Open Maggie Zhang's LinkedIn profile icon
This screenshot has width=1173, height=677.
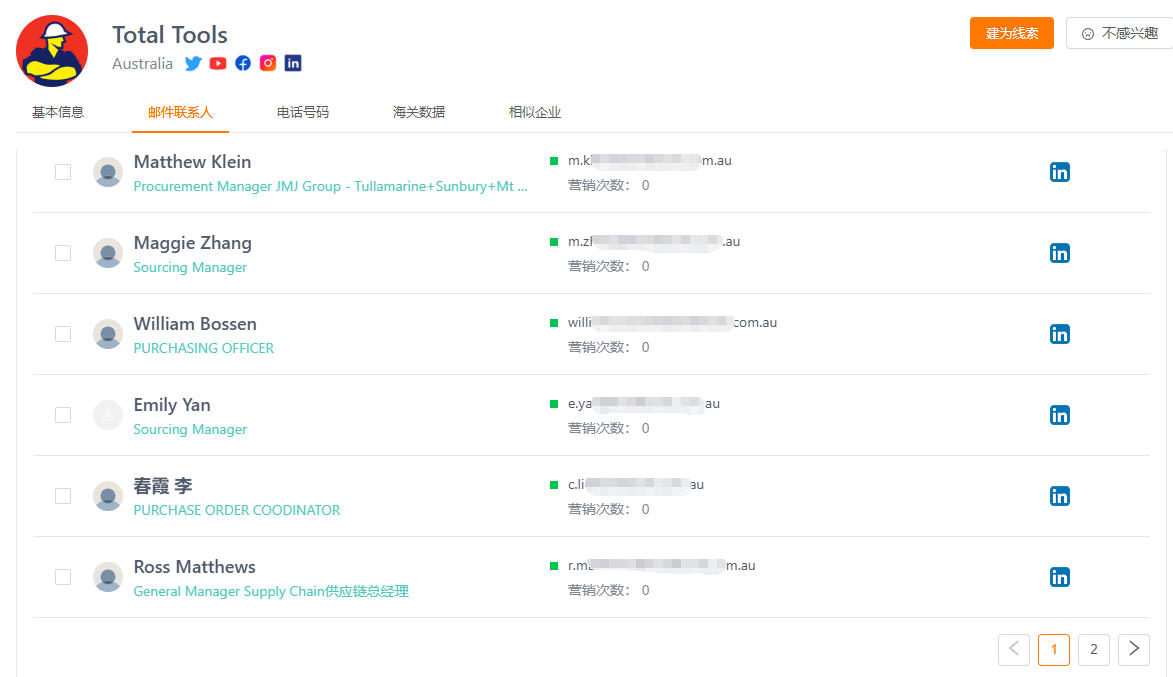(1059, 253)
